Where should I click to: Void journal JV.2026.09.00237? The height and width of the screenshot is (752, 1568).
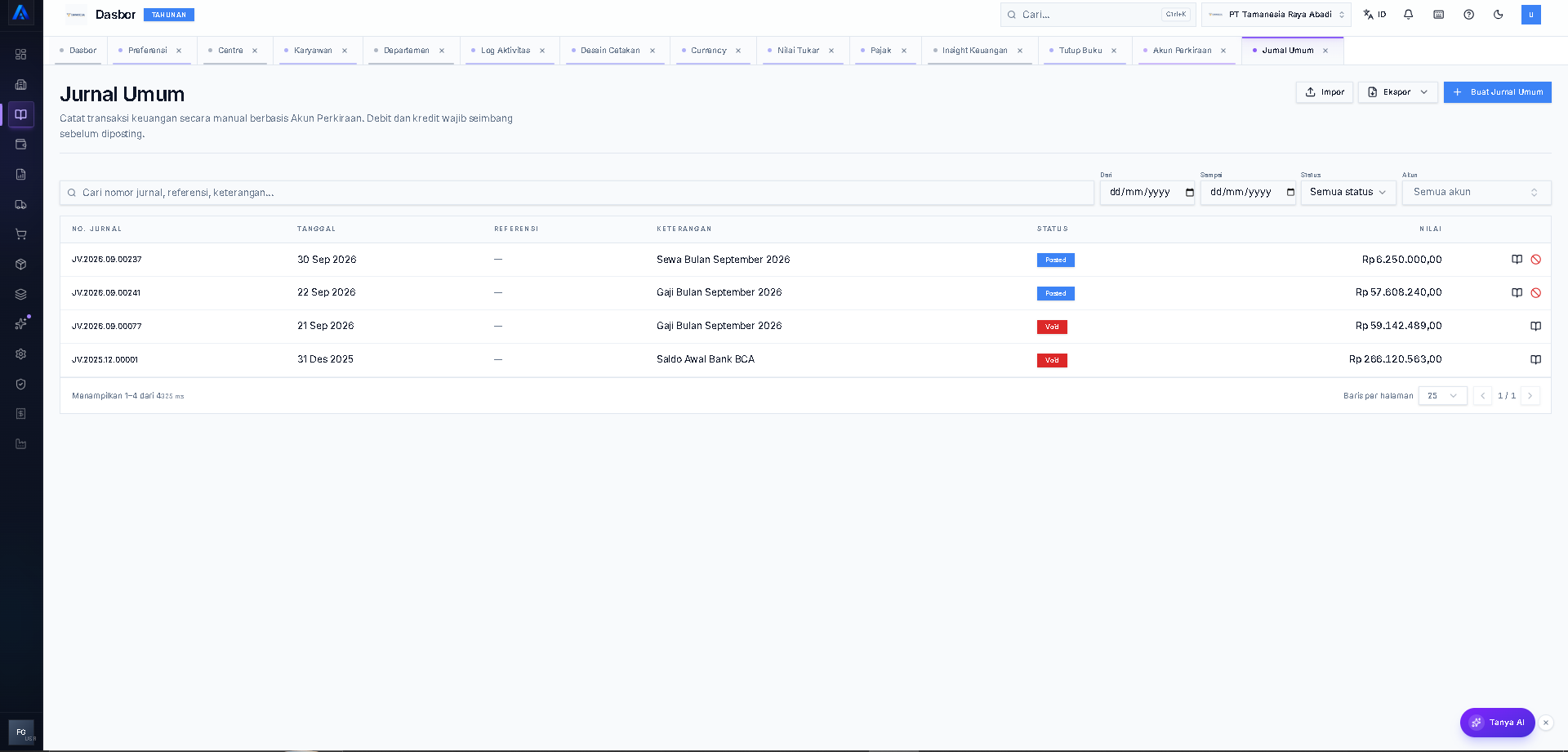[x=1536, y=260]
